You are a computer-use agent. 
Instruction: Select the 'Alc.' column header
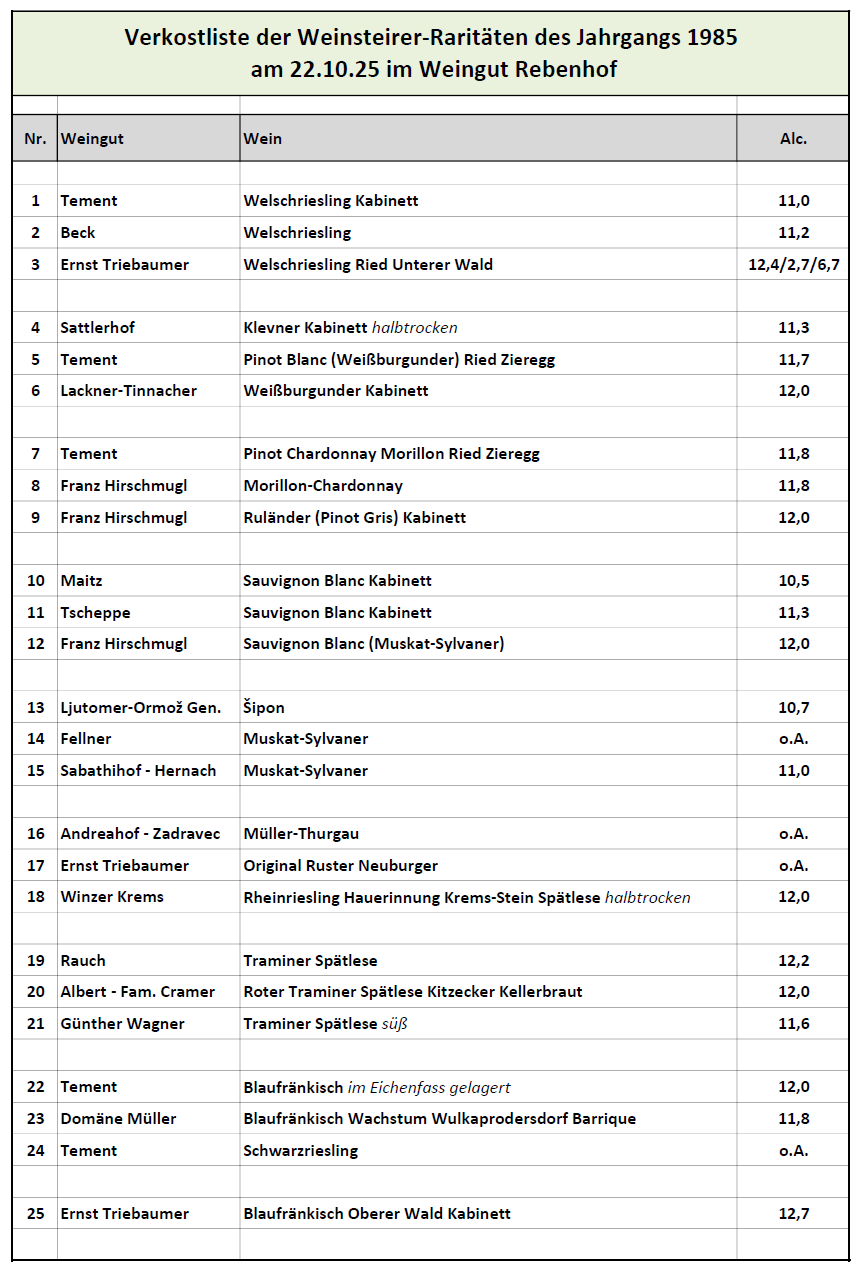point(793,139)
